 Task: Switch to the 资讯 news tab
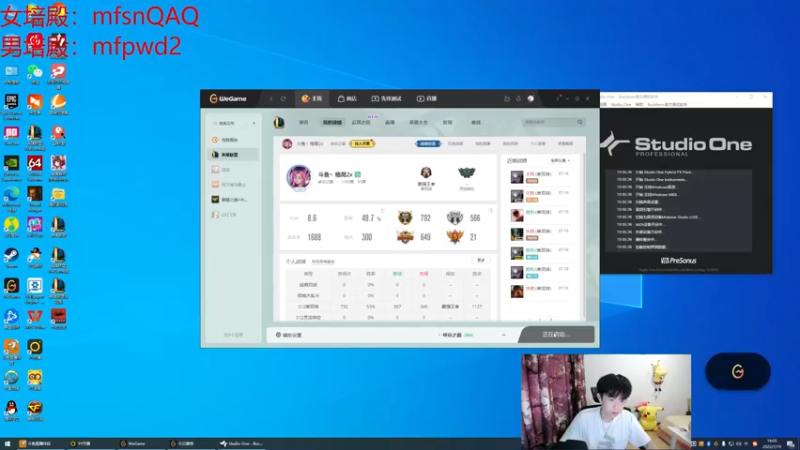coord(304,122)
